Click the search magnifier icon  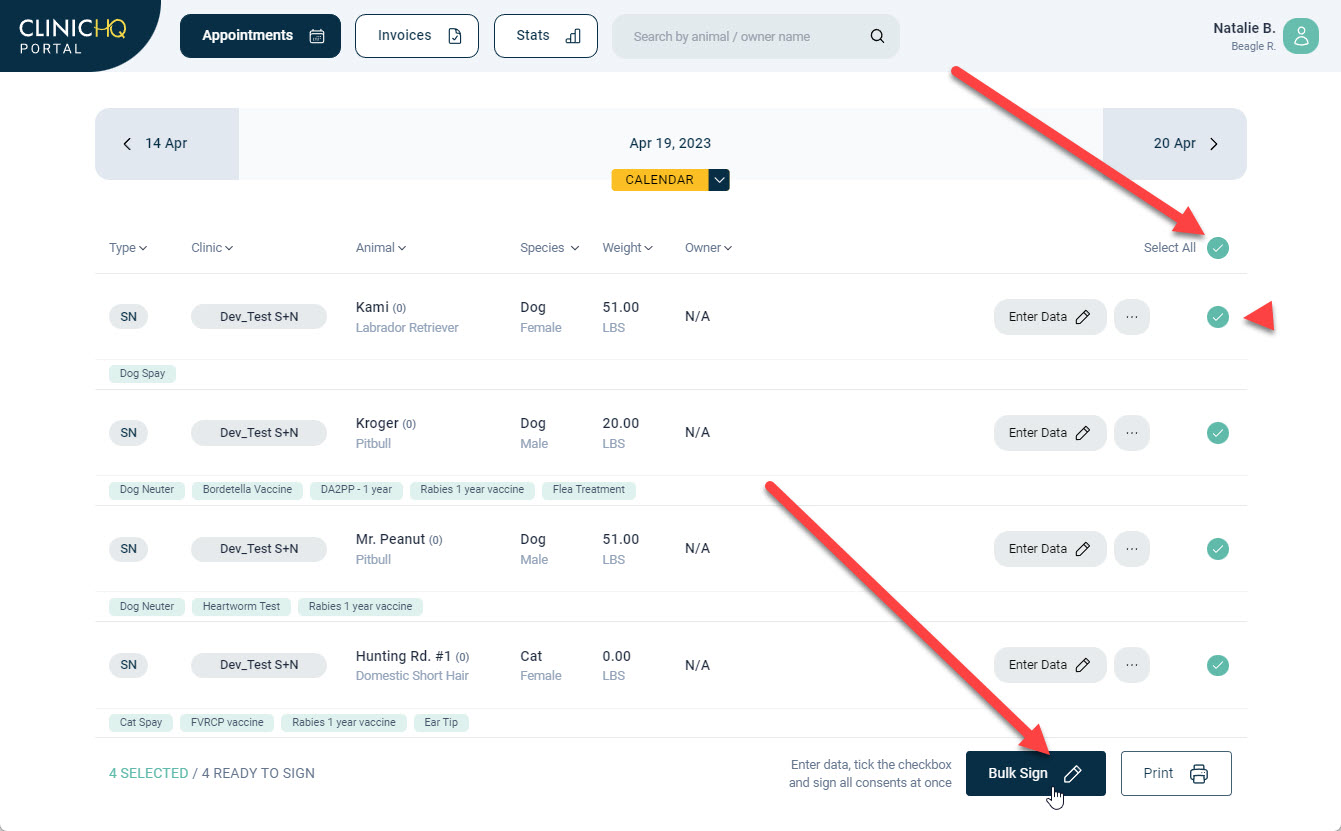tap(877, 37)
